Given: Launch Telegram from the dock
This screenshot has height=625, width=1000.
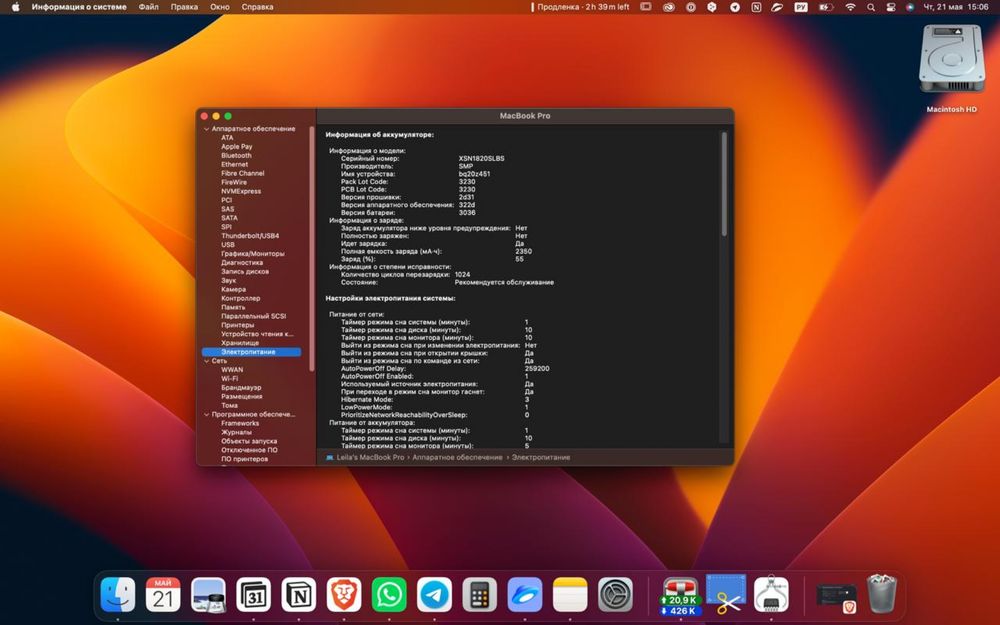Looking at the screenshot, I should (434, 594).
